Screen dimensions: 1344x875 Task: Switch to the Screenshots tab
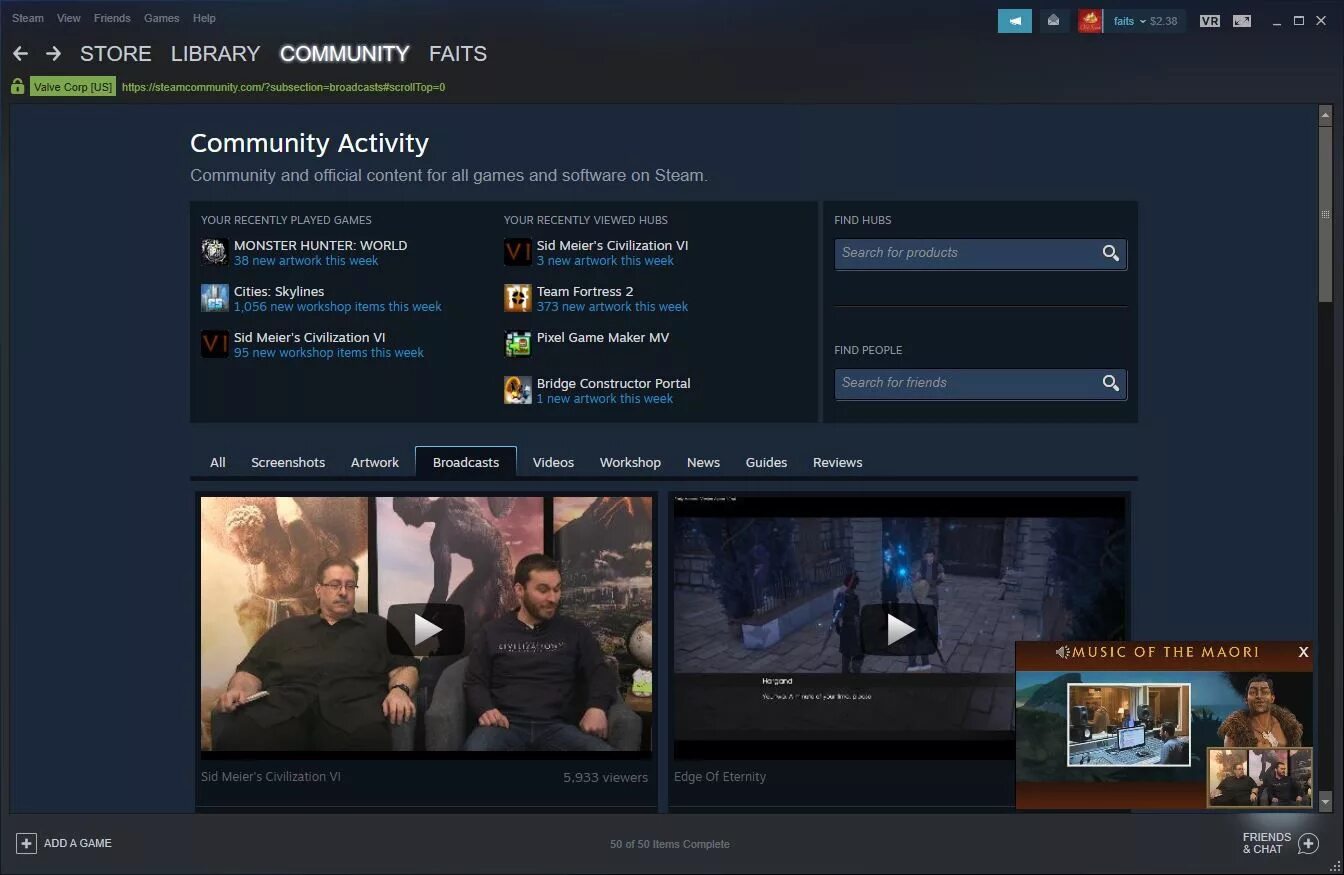[x=288, y=462]
